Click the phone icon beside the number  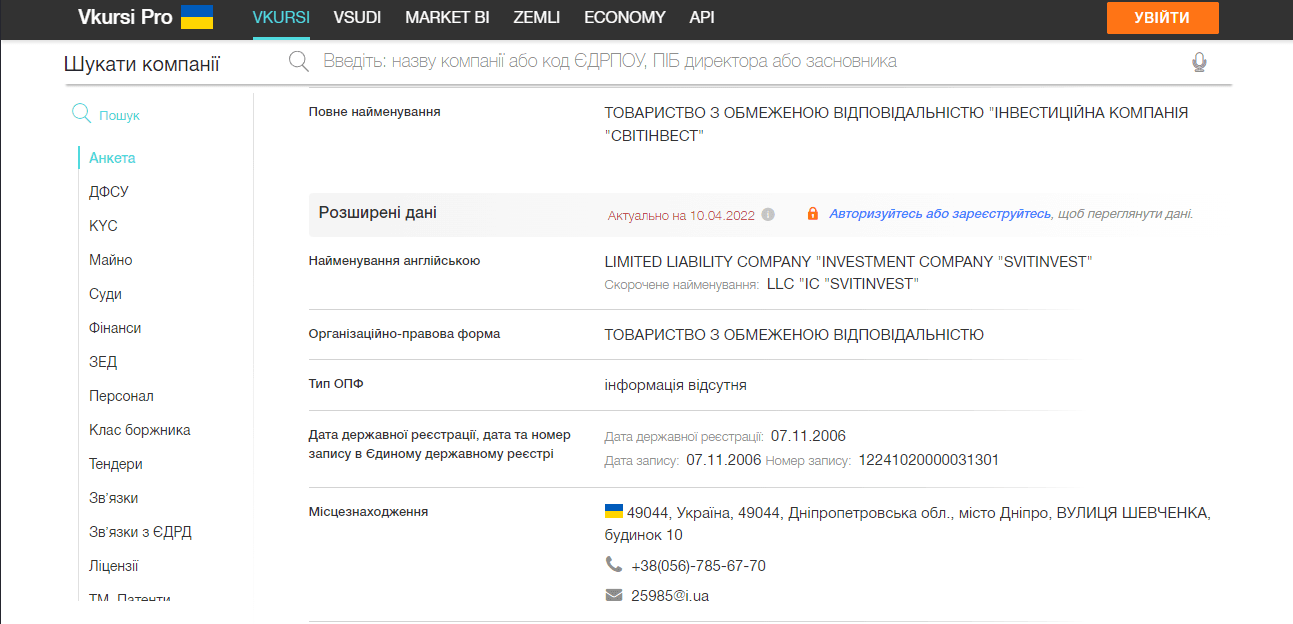(614, 564)
